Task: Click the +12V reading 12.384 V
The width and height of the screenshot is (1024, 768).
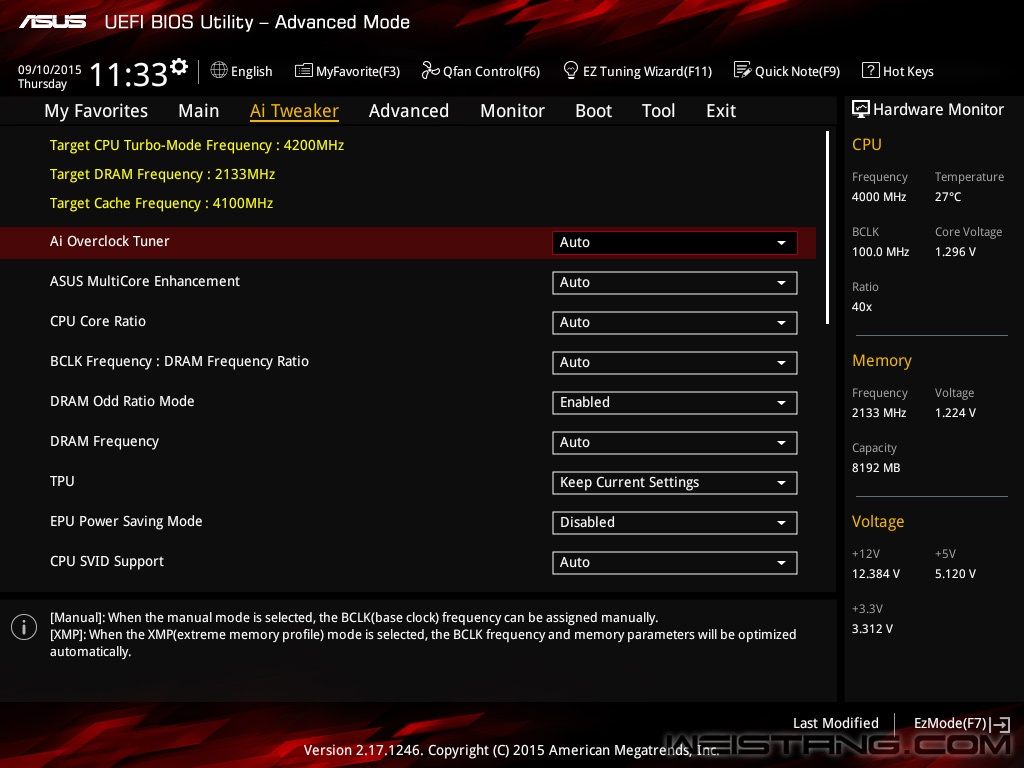Action: pyautogui.click(x=876, y=573)
